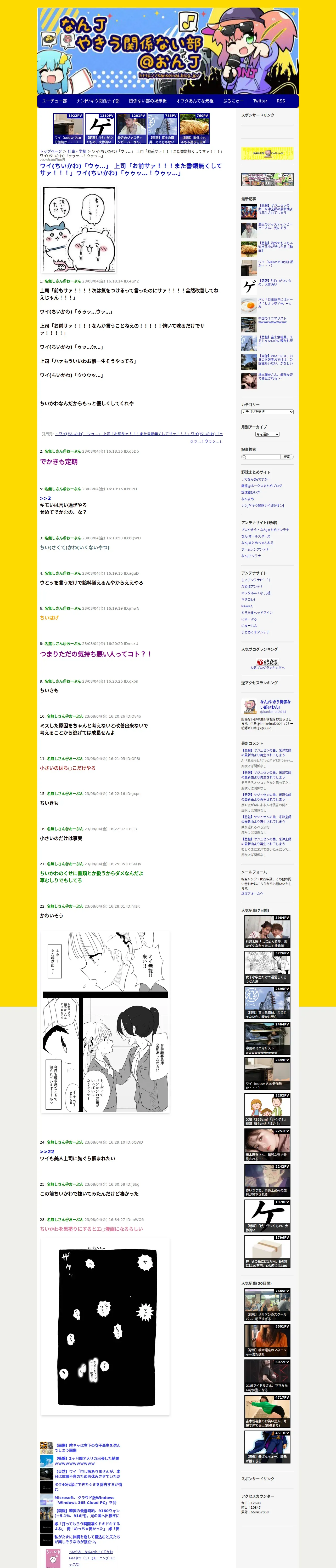Open 人気ブログランキングへ text link
The height and width of the screenshot is (1568, 336).
[x=267, y=668]
